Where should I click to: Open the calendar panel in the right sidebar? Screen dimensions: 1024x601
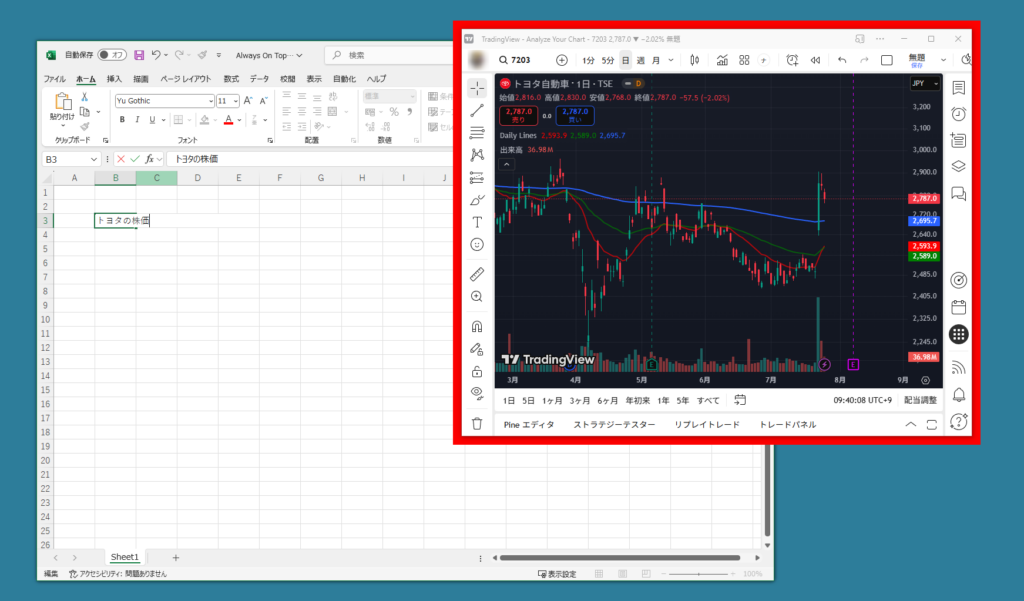(x=959, y=307)
